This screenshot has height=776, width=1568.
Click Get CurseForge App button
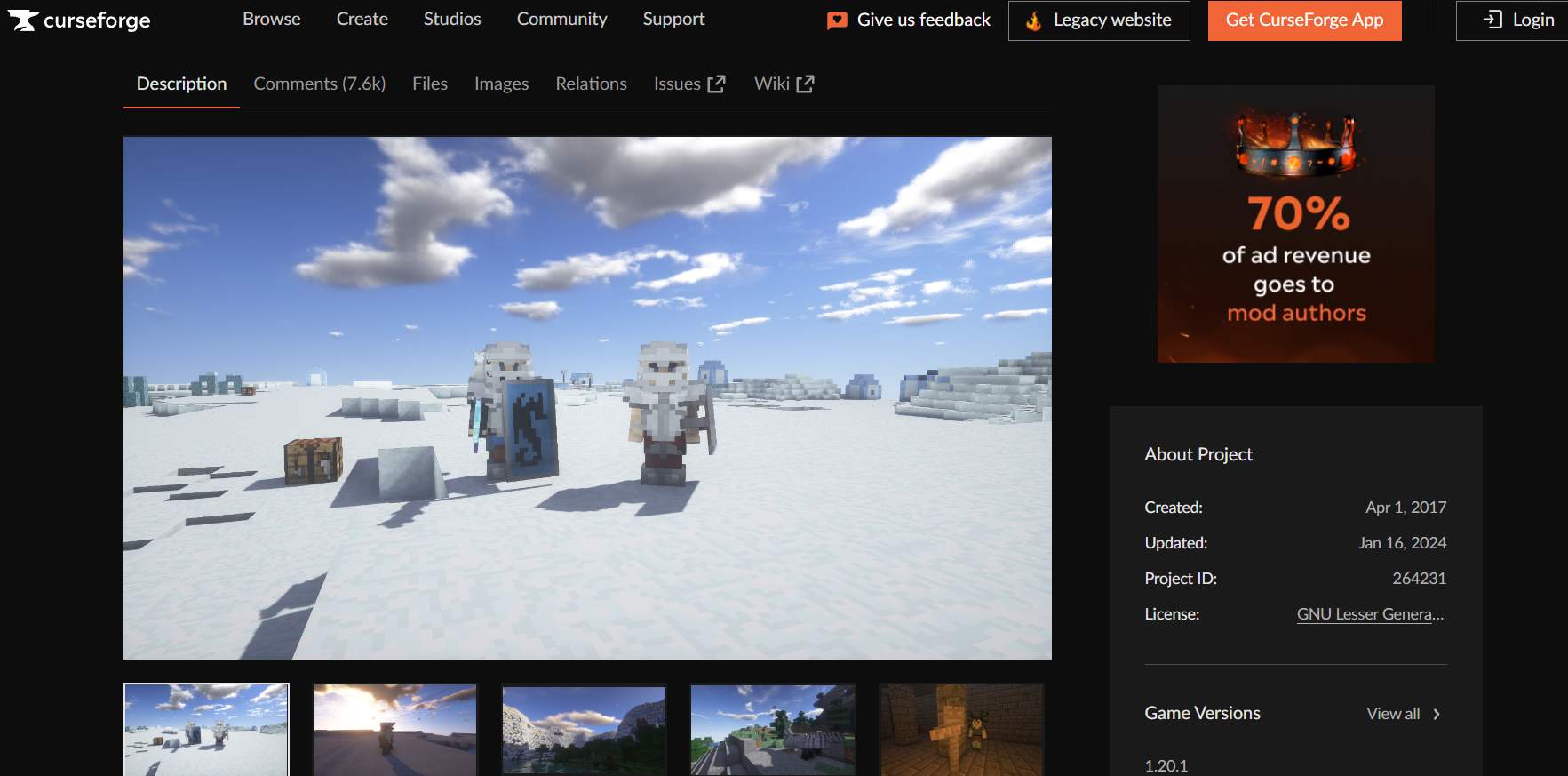point(1304,20)
